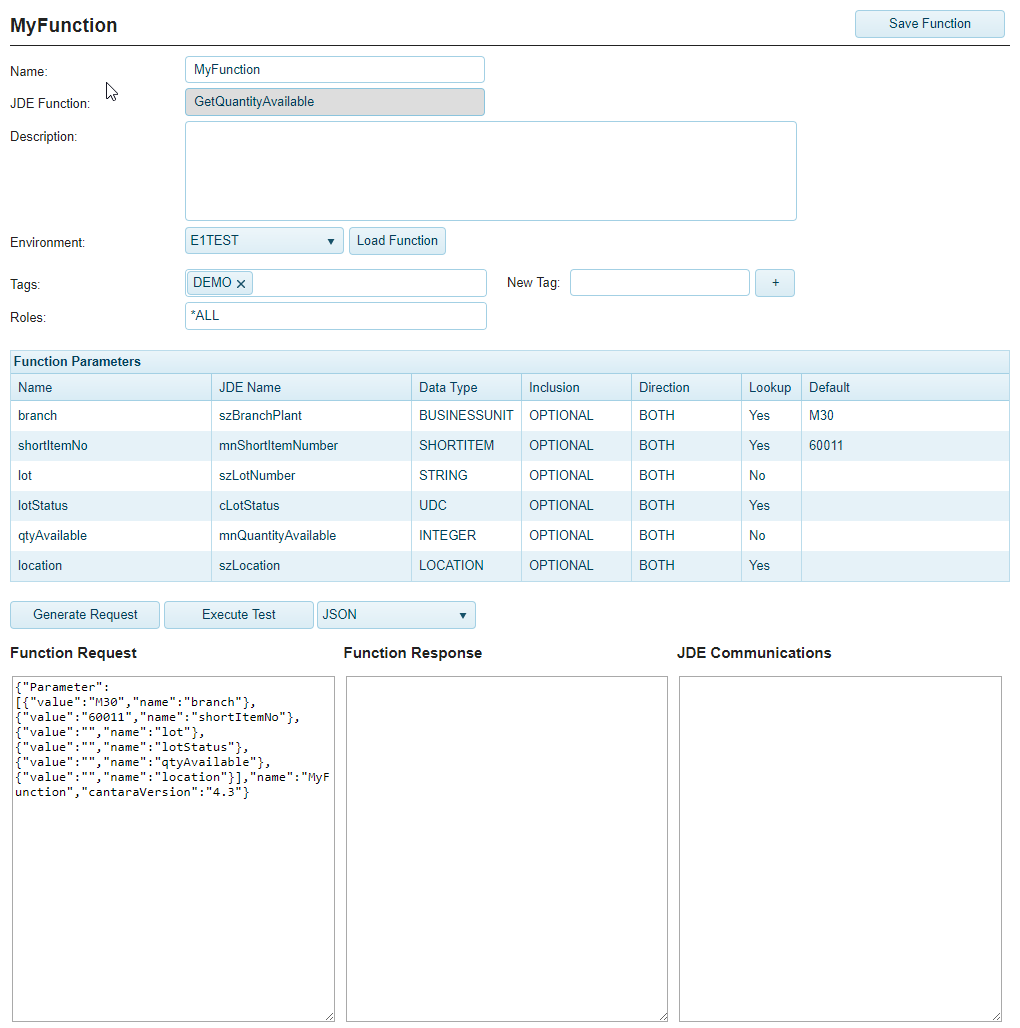Click the Load Function button
1020x1028 pixels.
[397, 241]
